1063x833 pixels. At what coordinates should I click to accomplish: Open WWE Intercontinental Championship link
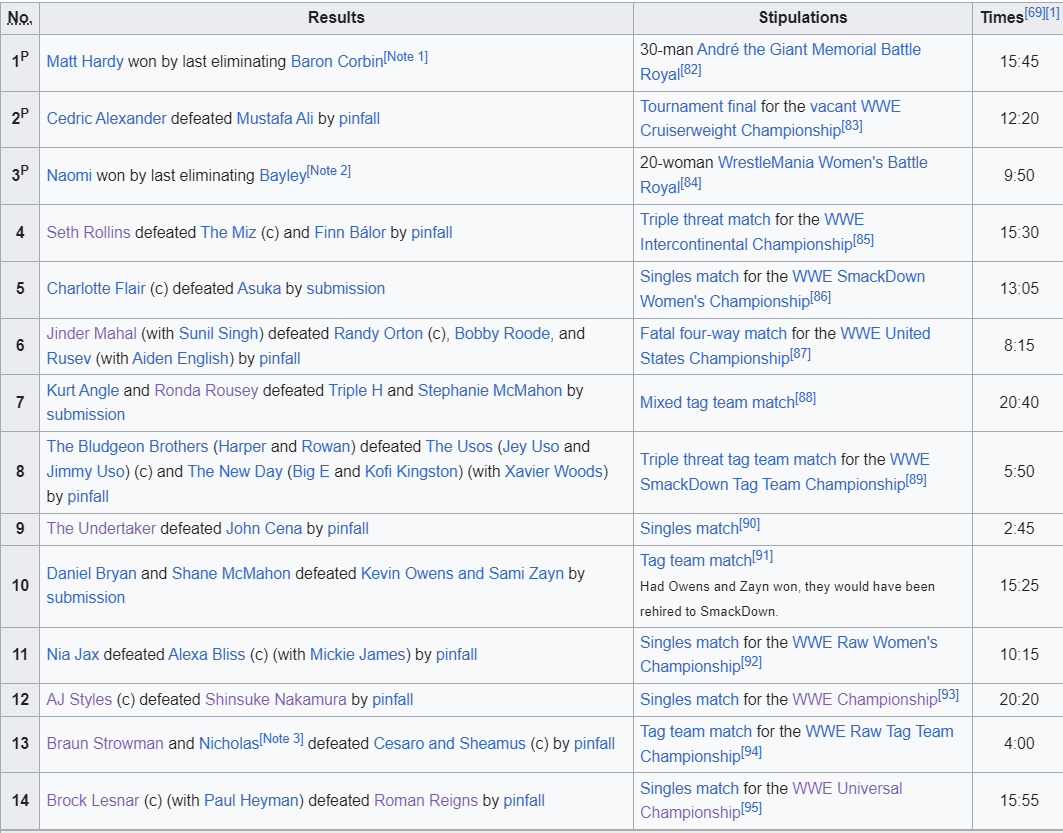(x=753, y=232)
